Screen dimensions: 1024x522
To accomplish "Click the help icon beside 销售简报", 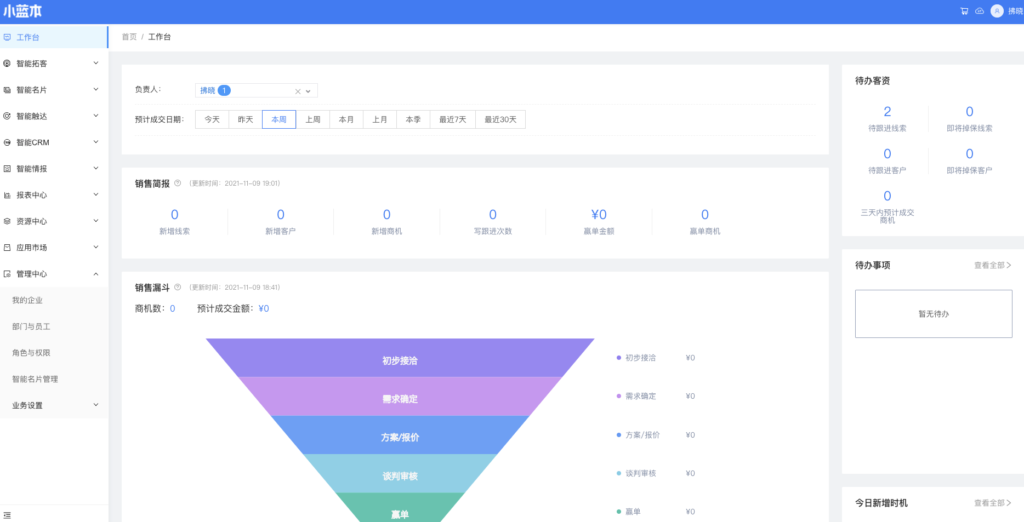I will pyautogui.click(x=177, y=183).
